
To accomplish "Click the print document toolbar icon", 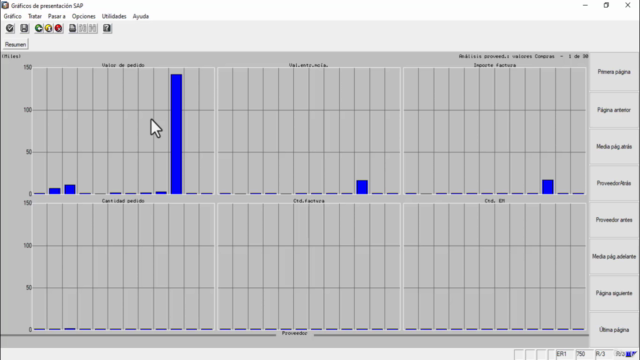I will coord(72,28).
